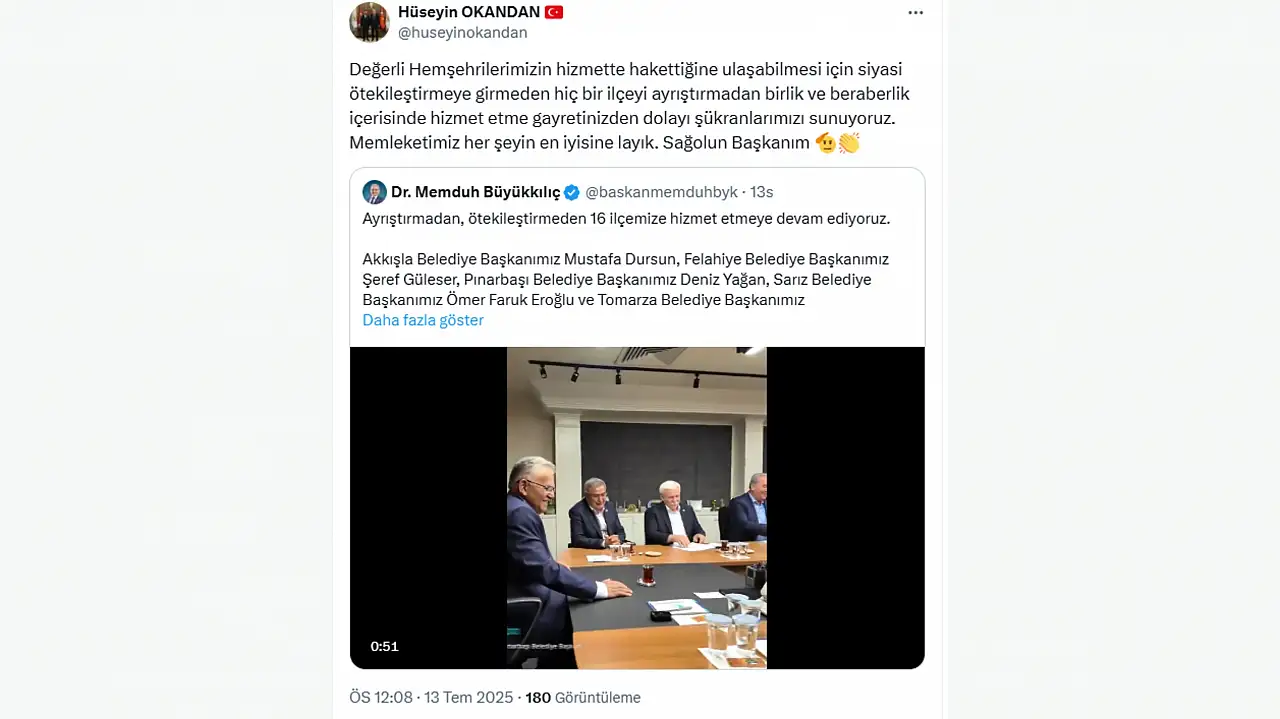Viewport: 1280px width, 719px height.
Task: Open the ÖS 12:08 post time link
Action: pyautogui.click(x=381, y=697)
